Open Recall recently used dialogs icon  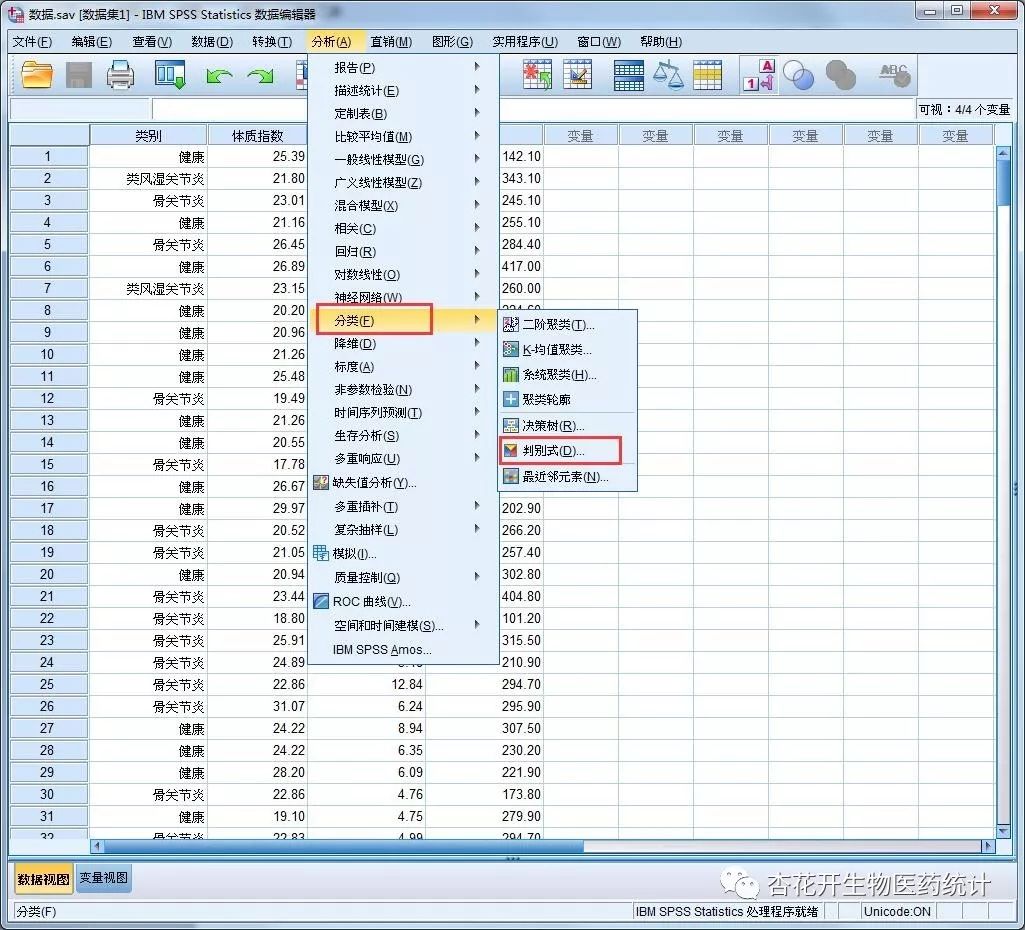[x=170, y=75]
